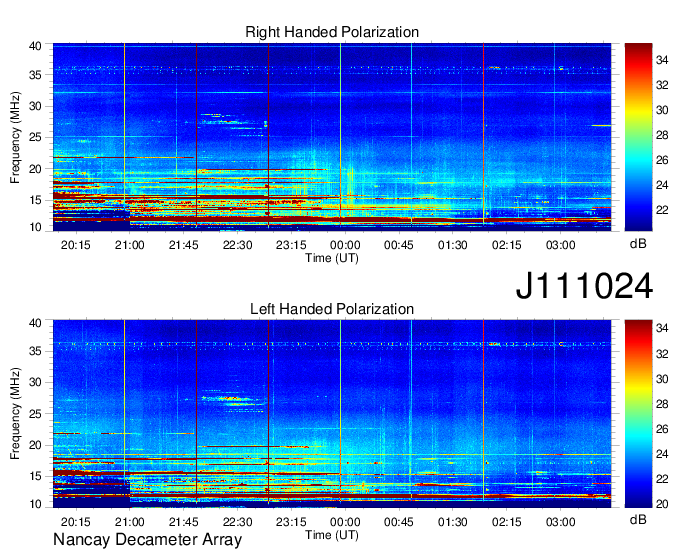Click the 22:30 tick on lower time axis
Viewport: 680px width, 552px height.
(x=237, y=522)
